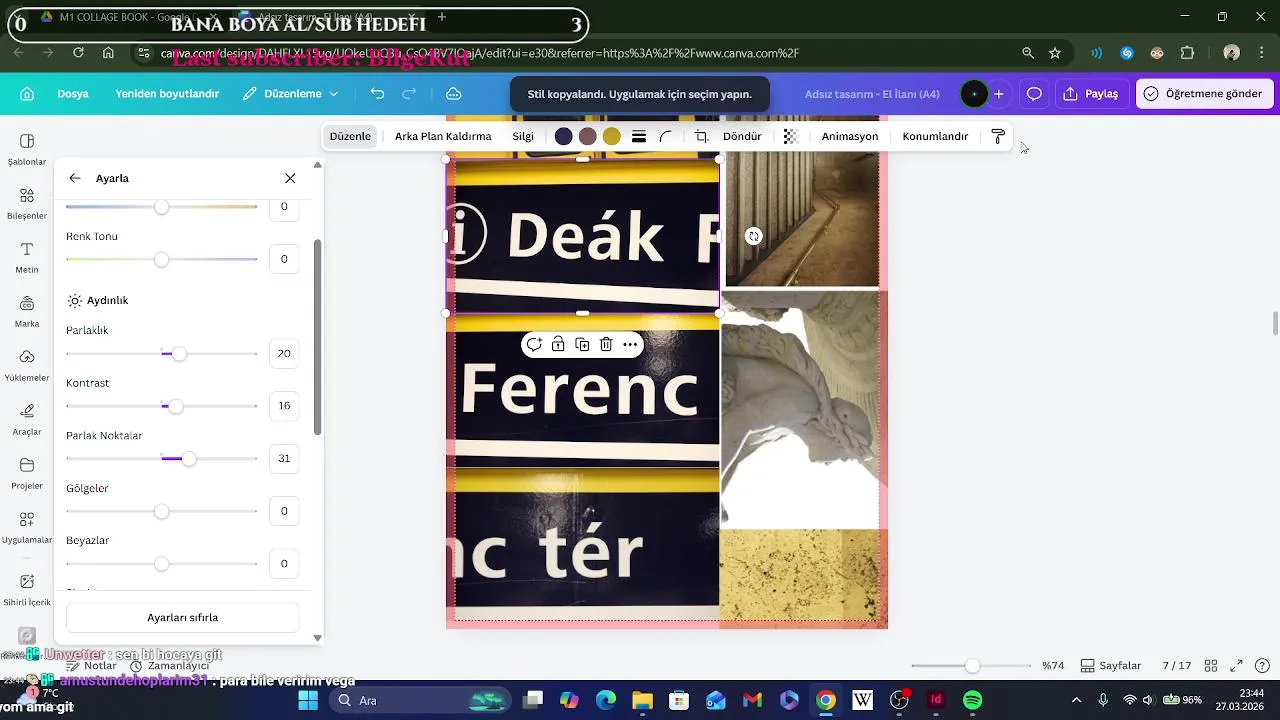Open Konumlandır position panel
This screenshot has width=1280, height=720.
pyautogui.click(x=935, y=137)
